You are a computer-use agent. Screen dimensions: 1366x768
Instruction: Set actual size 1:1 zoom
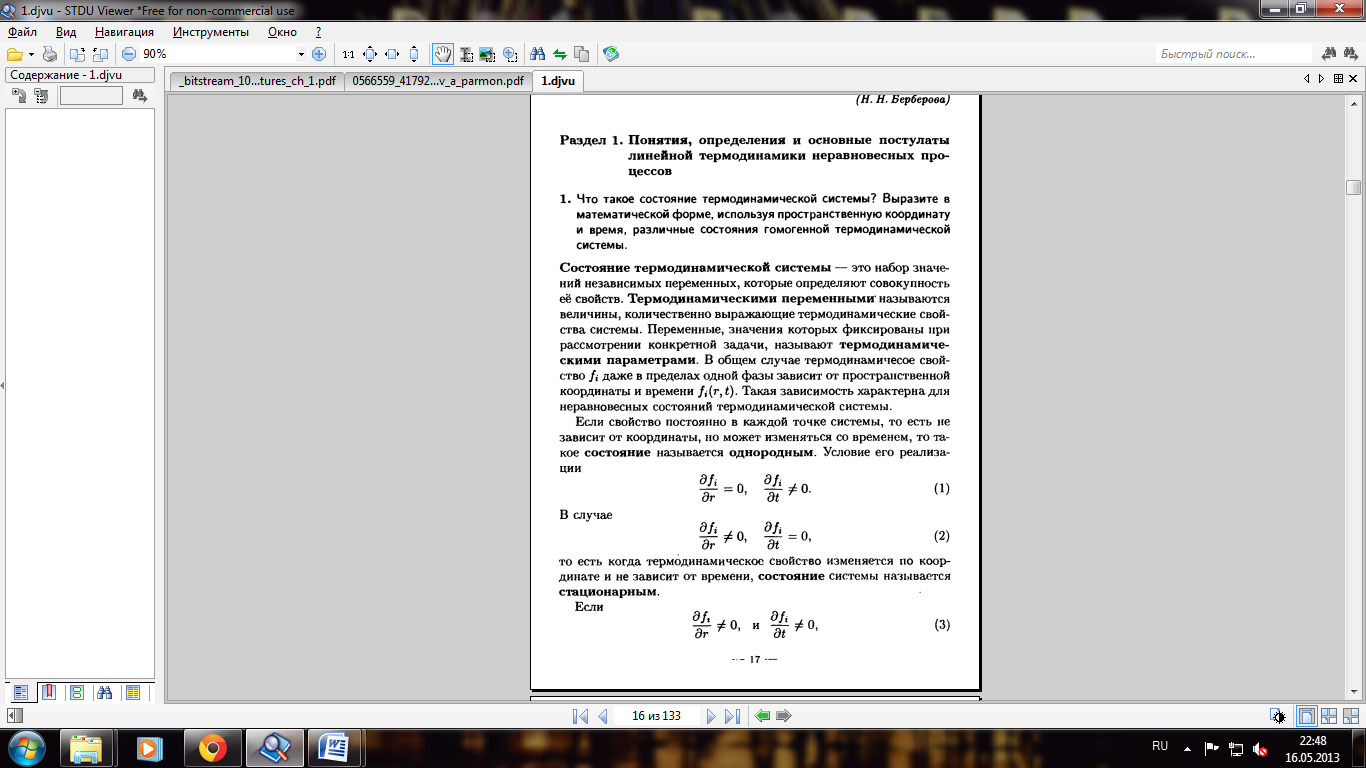(348, 54)
